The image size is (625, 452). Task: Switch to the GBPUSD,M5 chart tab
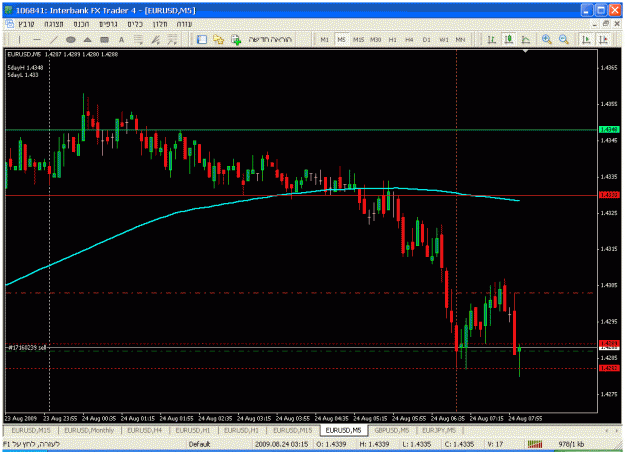coord(392,430)
